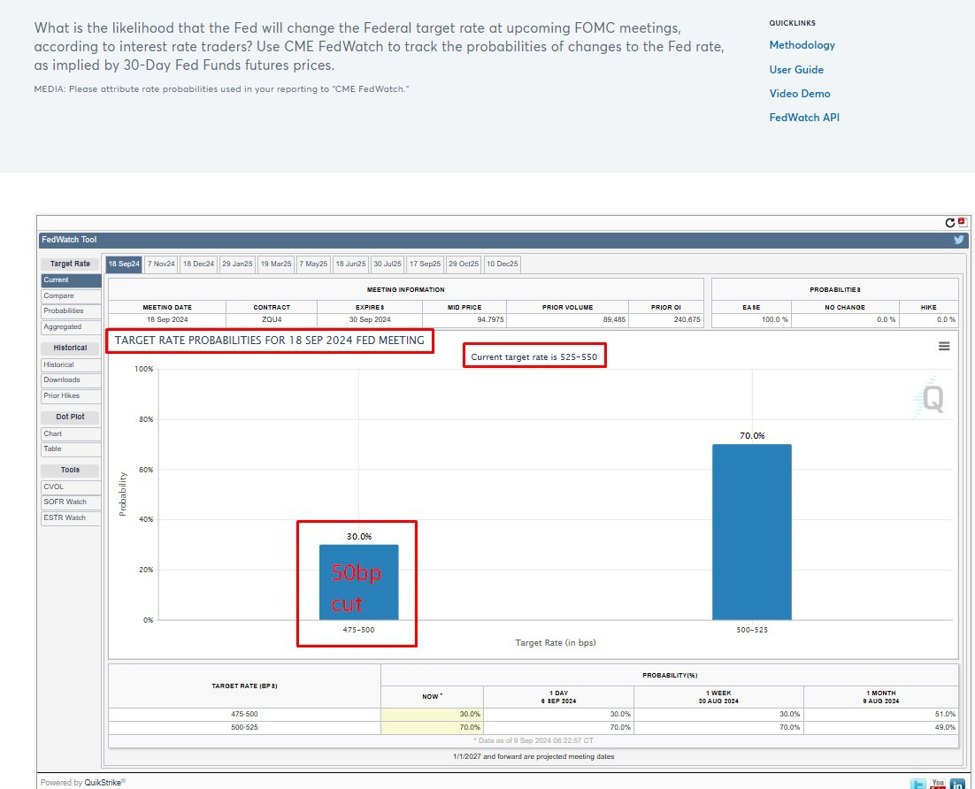This screenshot has width=975, height=789.
Task: Open the 10 Dec25 meeting tab
Action: [502, 264]
